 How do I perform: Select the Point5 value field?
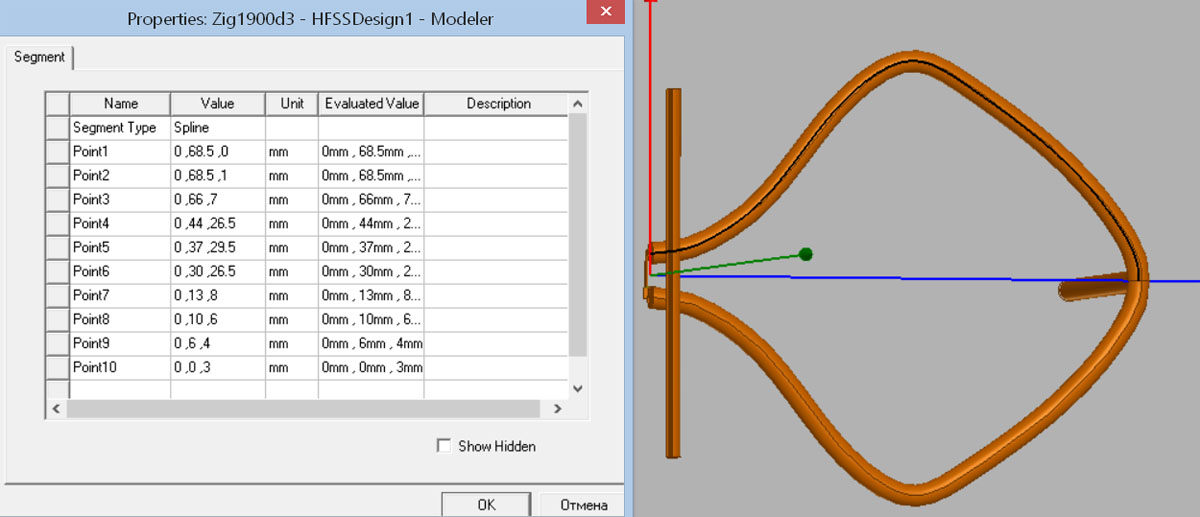[x=217, y=247]
